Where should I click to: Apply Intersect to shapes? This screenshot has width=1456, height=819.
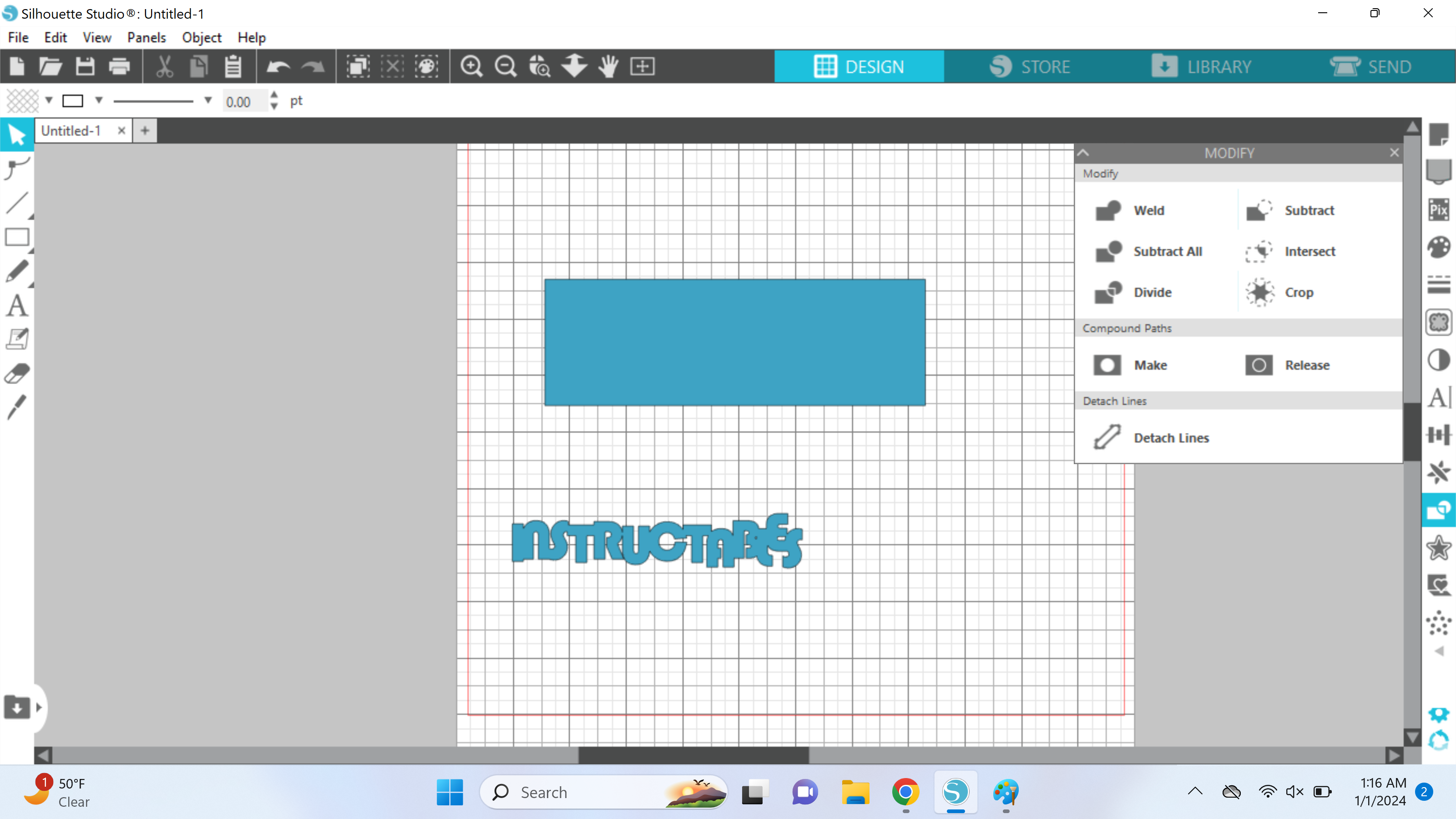click(1290, 251)
